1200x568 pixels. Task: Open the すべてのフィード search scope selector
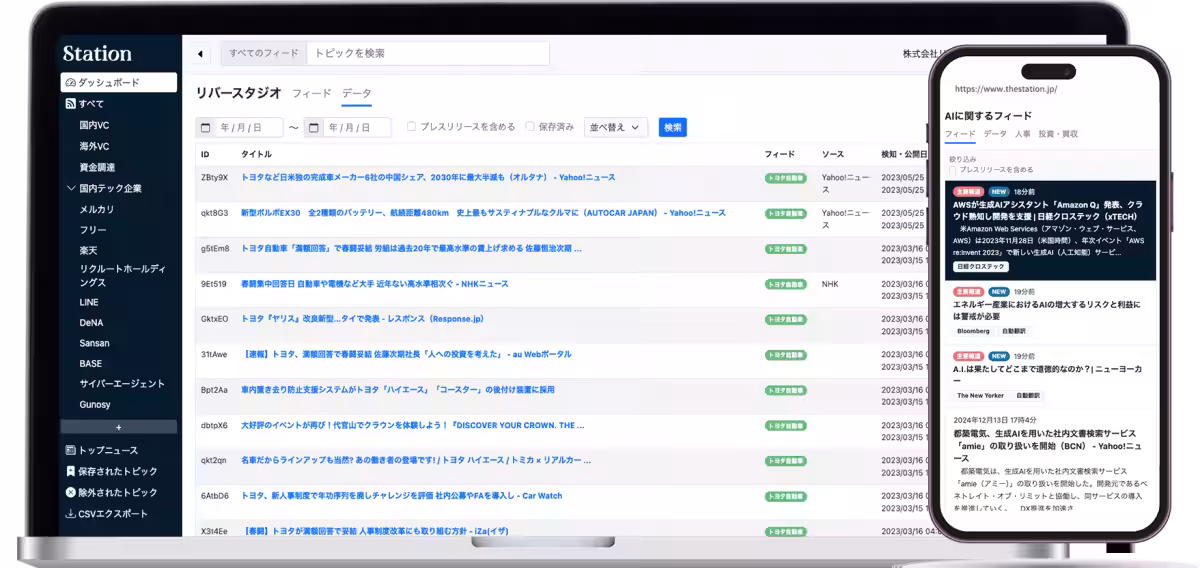(264, 53)
